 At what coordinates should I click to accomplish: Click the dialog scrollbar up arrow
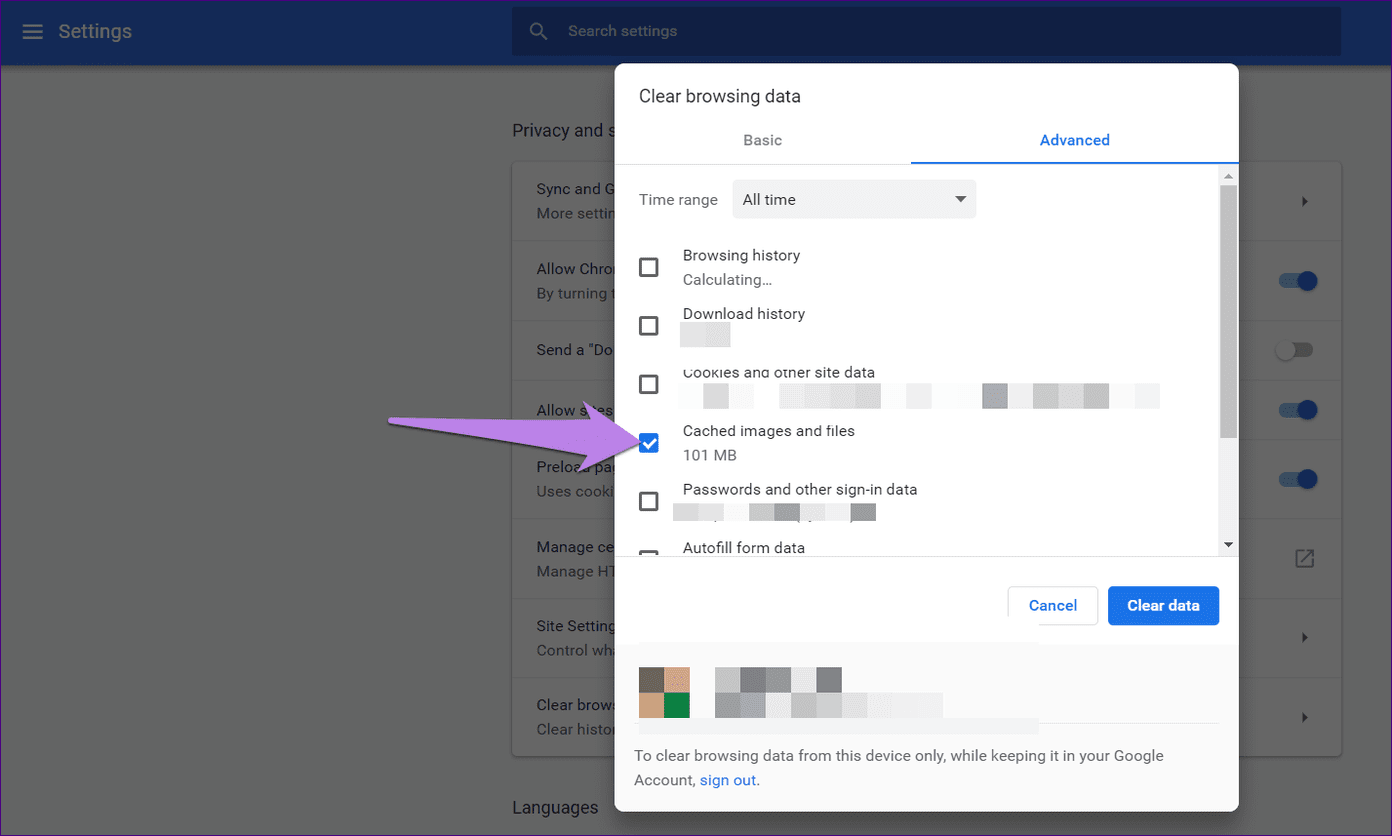pos(1228,175)
